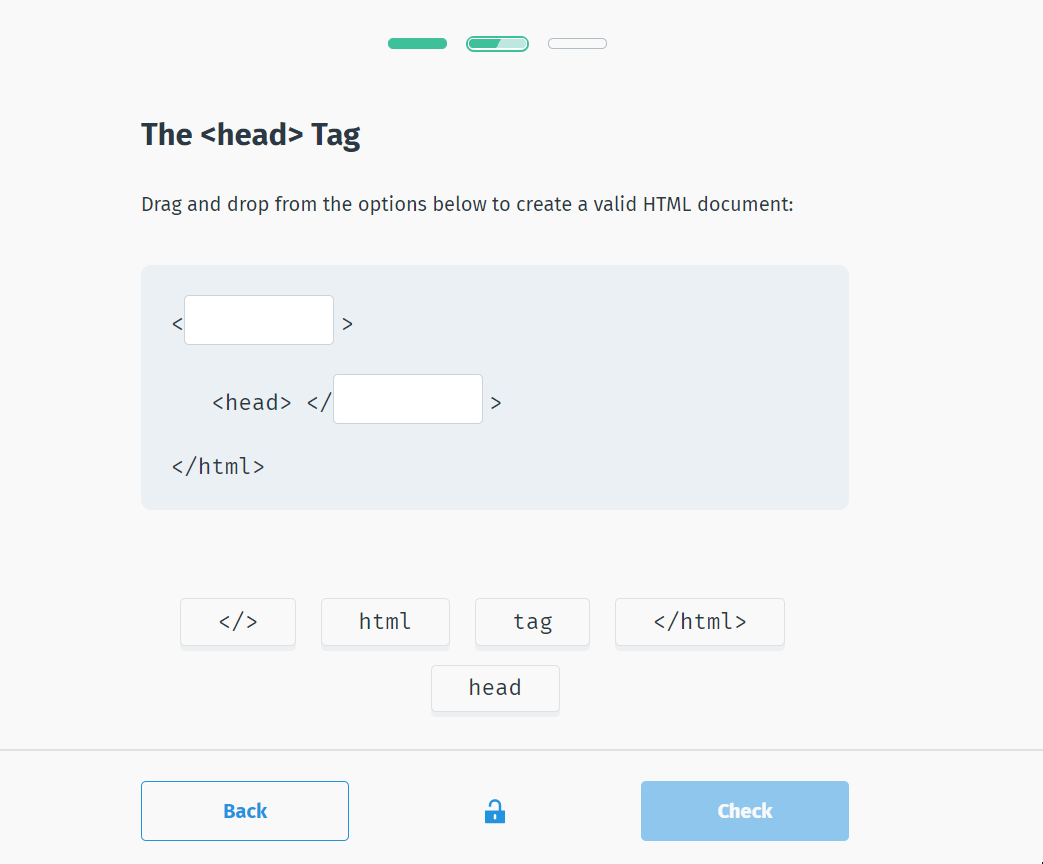The height and width of the screenshot is (864, 1043).
Task: Click the ">" bracket after the second slot
Action: pos(495,403)
